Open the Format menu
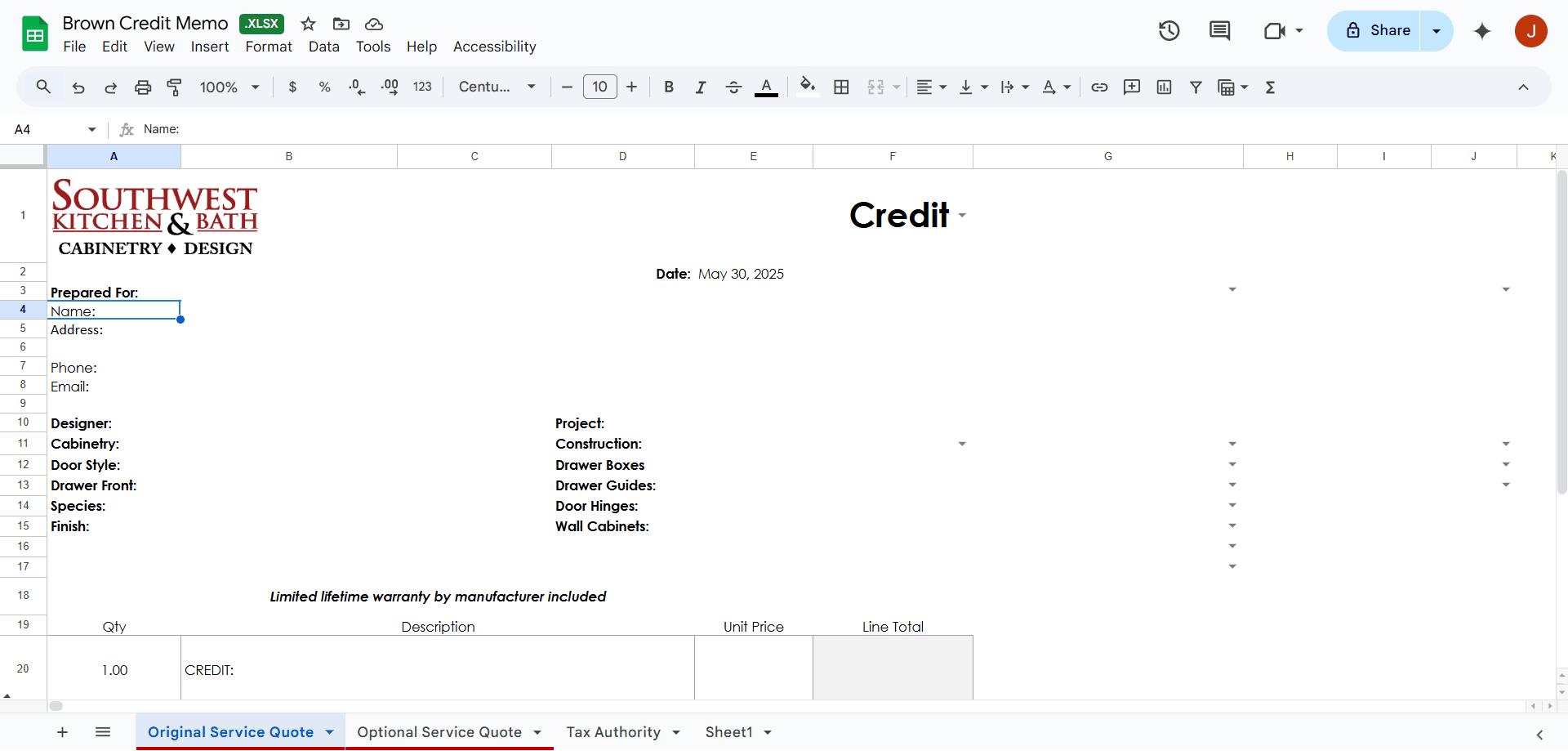The image size is (1568, 751). [x=269, y=47]
